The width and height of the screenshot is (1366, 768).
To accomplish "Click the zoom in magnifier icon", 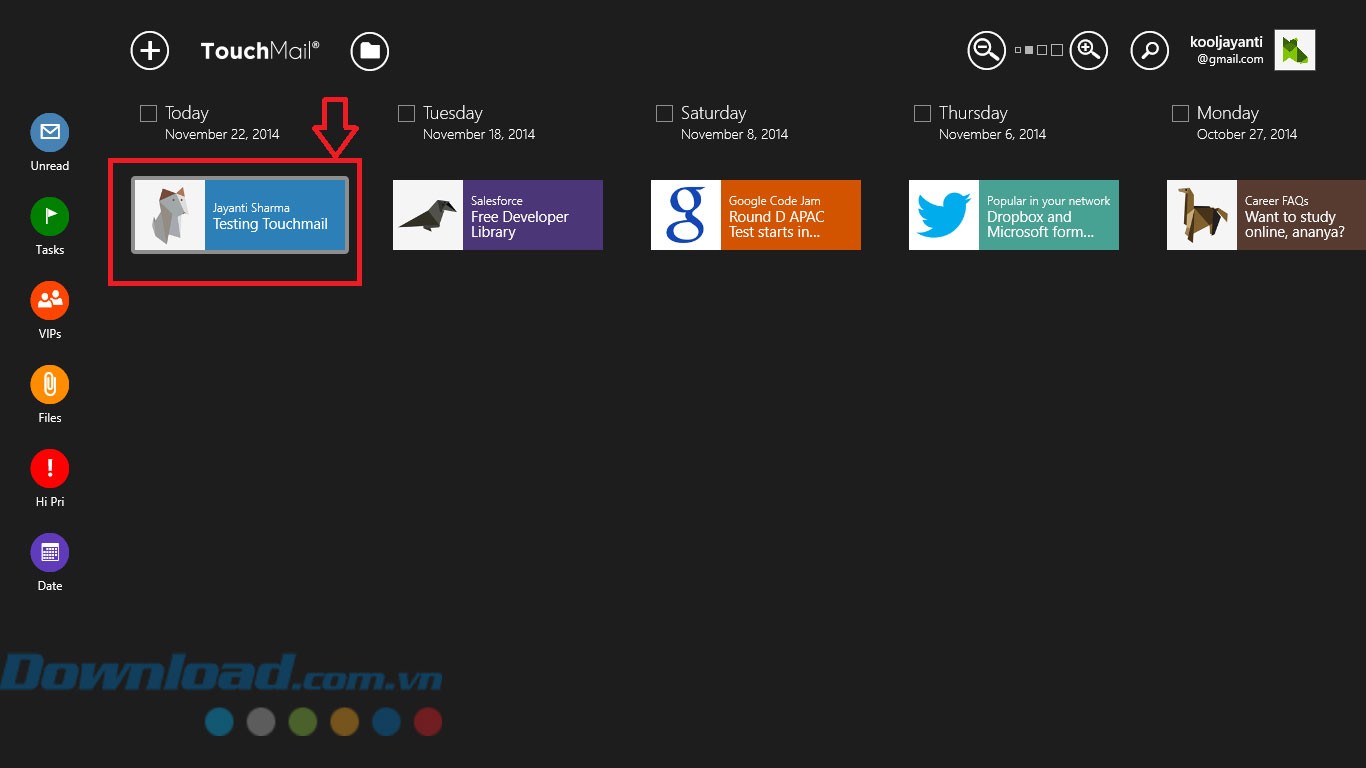I will click(x=1089, y=50).
